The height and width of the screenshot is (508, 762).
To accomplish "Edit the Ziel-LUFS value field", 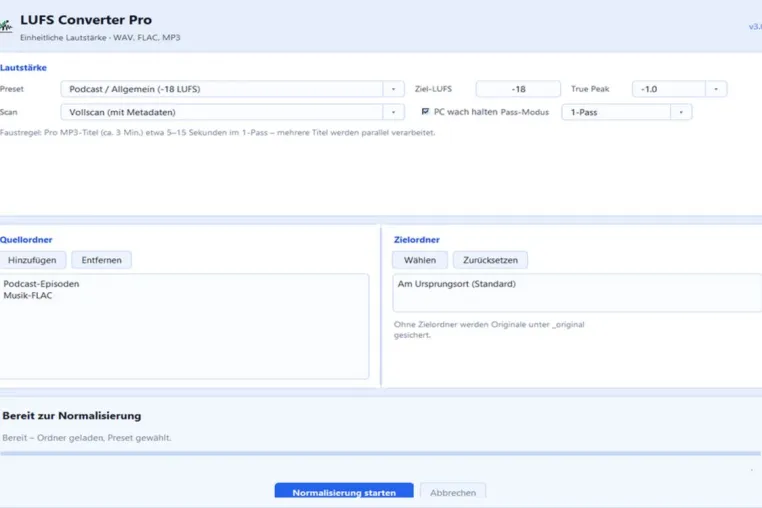I will [x=518, y=89].
